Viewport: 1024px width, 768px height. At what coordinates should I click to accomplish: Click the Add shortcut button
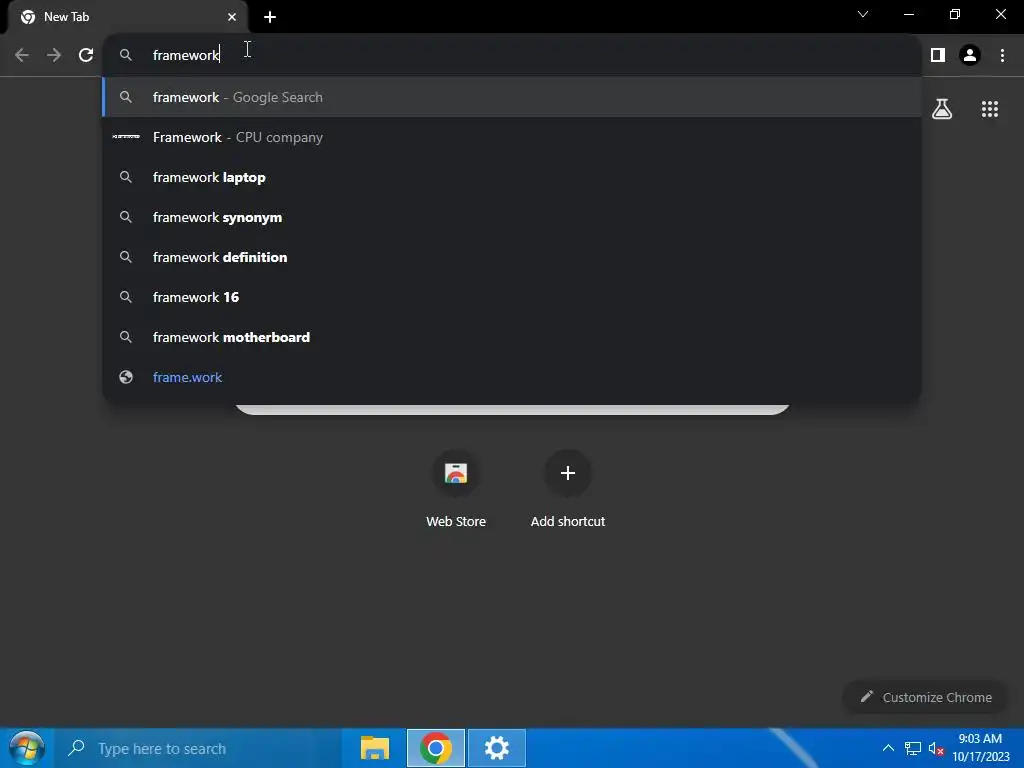[x=568, y=488]
